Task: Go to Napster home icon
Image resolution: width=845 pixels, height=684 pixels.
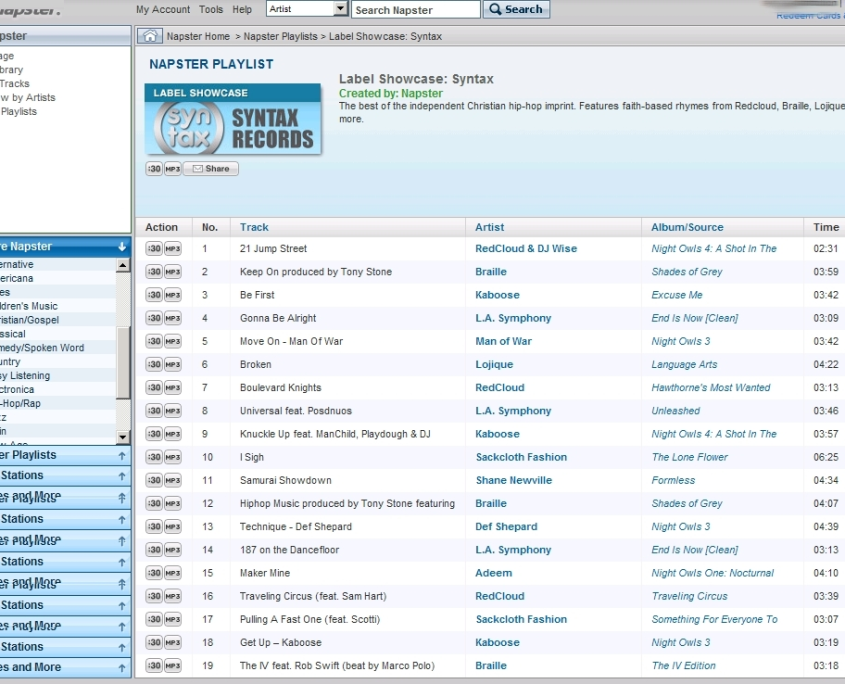Action: pyautogui.click(x=150, y=36)
